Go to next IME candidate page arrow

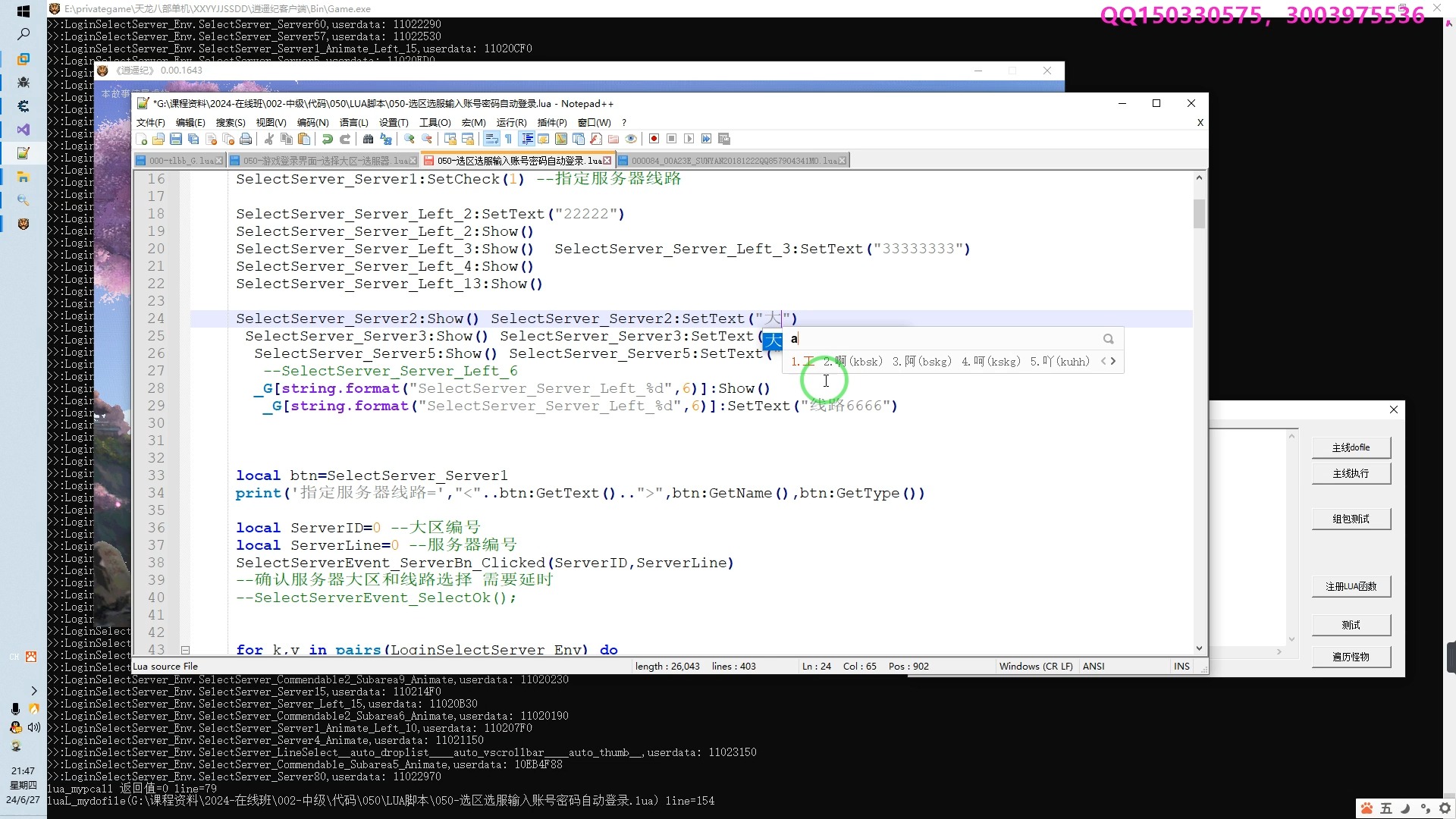tap(1113, 361)
